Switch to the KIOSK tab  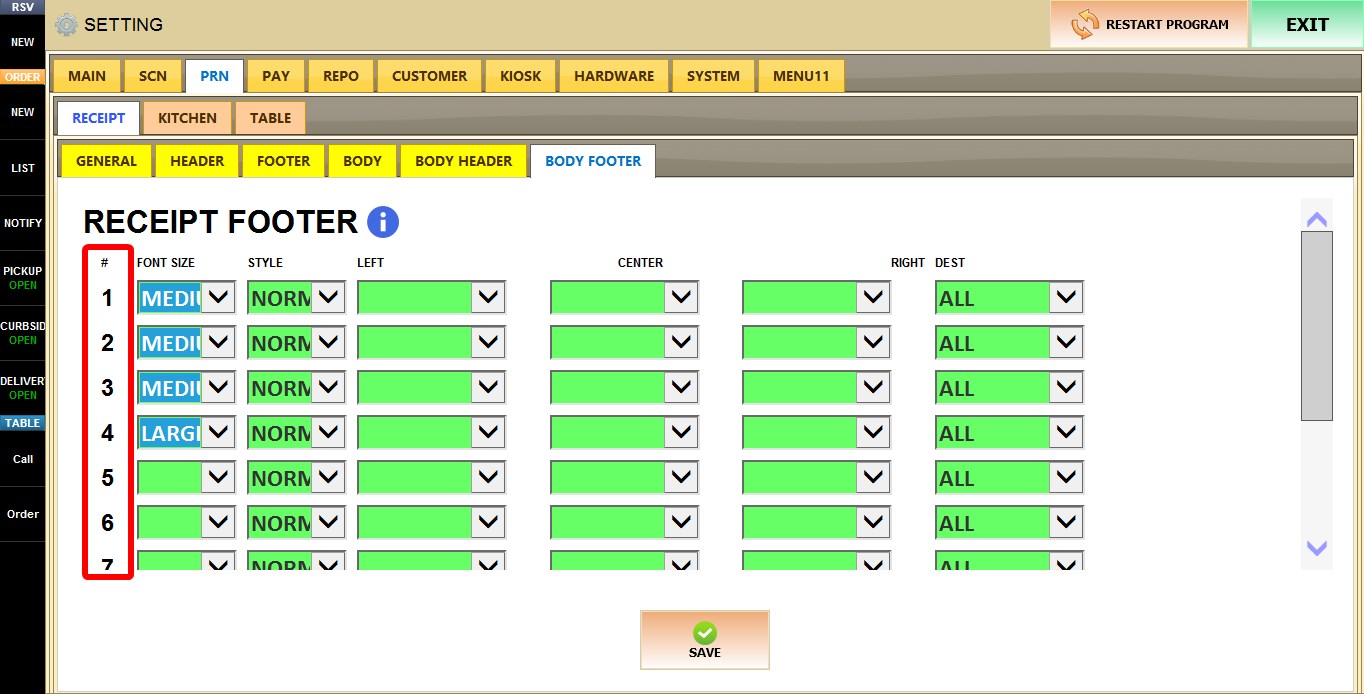coord(521,76)
